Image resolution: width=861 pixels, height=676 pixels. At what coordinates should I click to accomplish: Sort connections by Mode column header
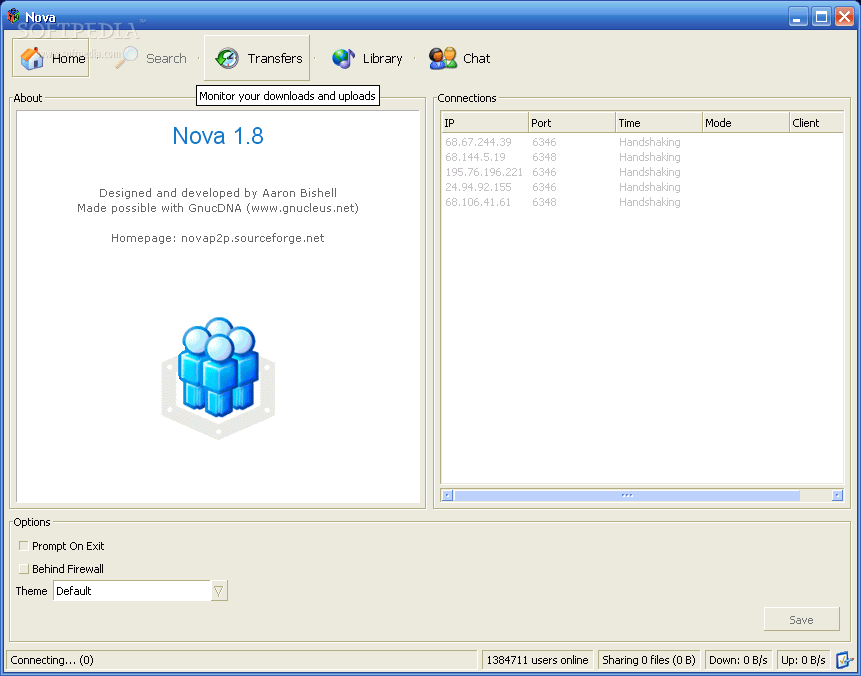745,123
